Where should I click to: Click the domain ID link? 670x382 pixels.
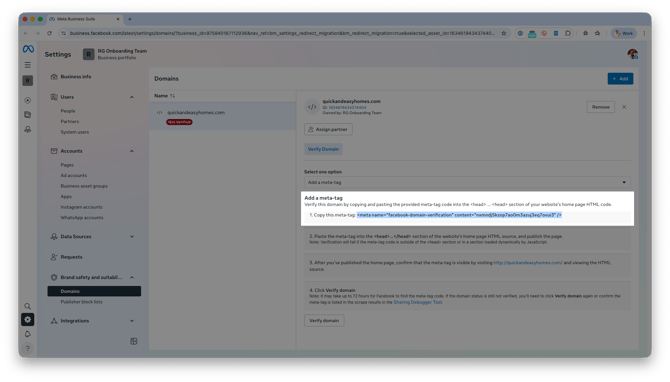[347, 107]
